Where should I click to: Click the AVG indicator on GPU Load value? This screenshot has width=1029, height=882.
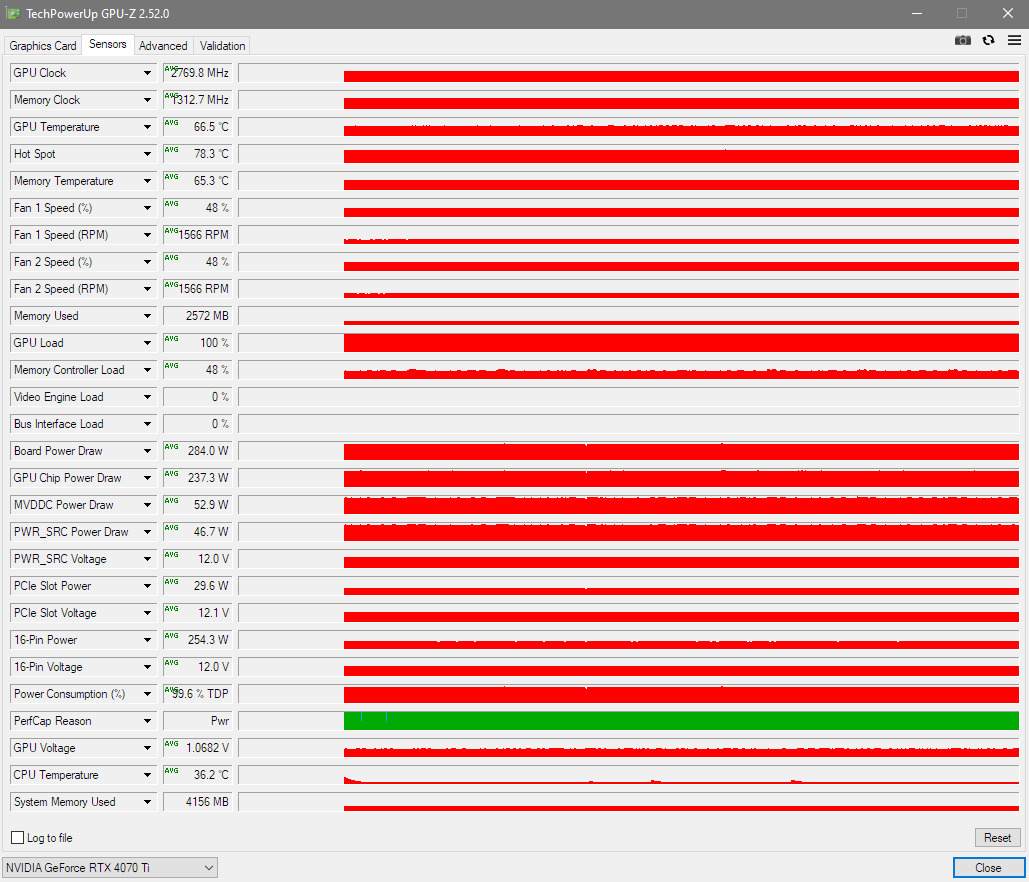tap(171, 339)
